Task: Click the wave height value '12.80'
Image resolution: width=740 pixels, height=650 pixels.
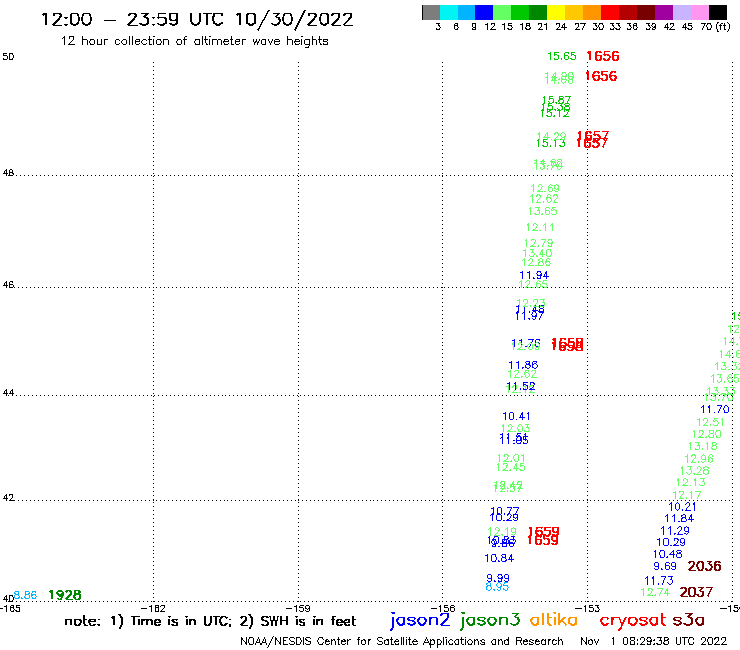Action: [706, 434]
